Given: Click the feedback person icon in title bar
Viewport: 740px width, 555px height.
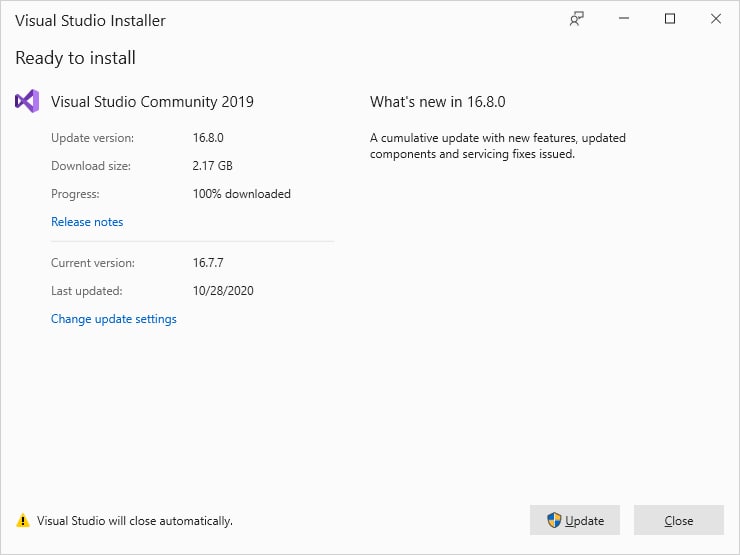Looking at the screenshot, I should pos(576,19).
